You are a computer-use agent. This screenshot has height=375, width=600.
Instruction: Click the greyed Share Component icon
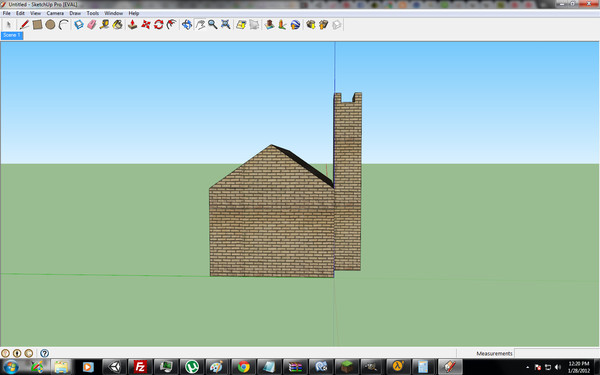pos(337,25)
